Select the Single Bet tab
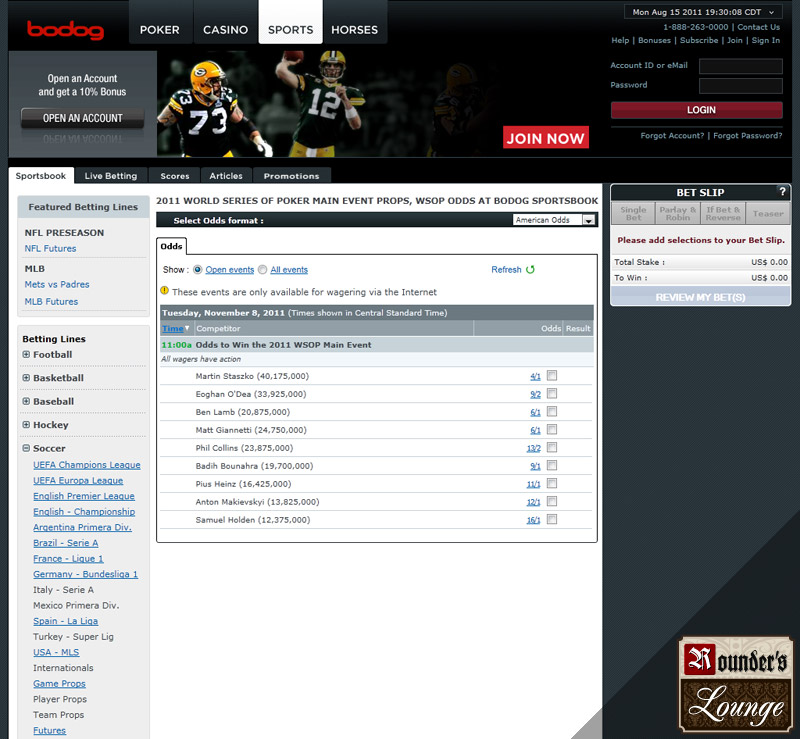 click(x=633, y=213)
